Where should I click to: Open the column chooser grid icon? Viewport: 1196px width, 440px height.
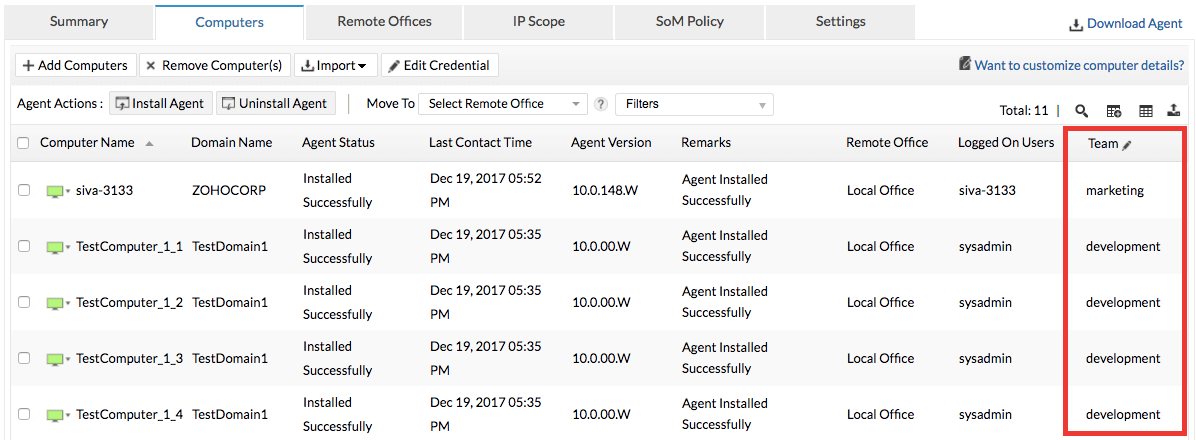pyautogui.click(x=1146, y=111)
